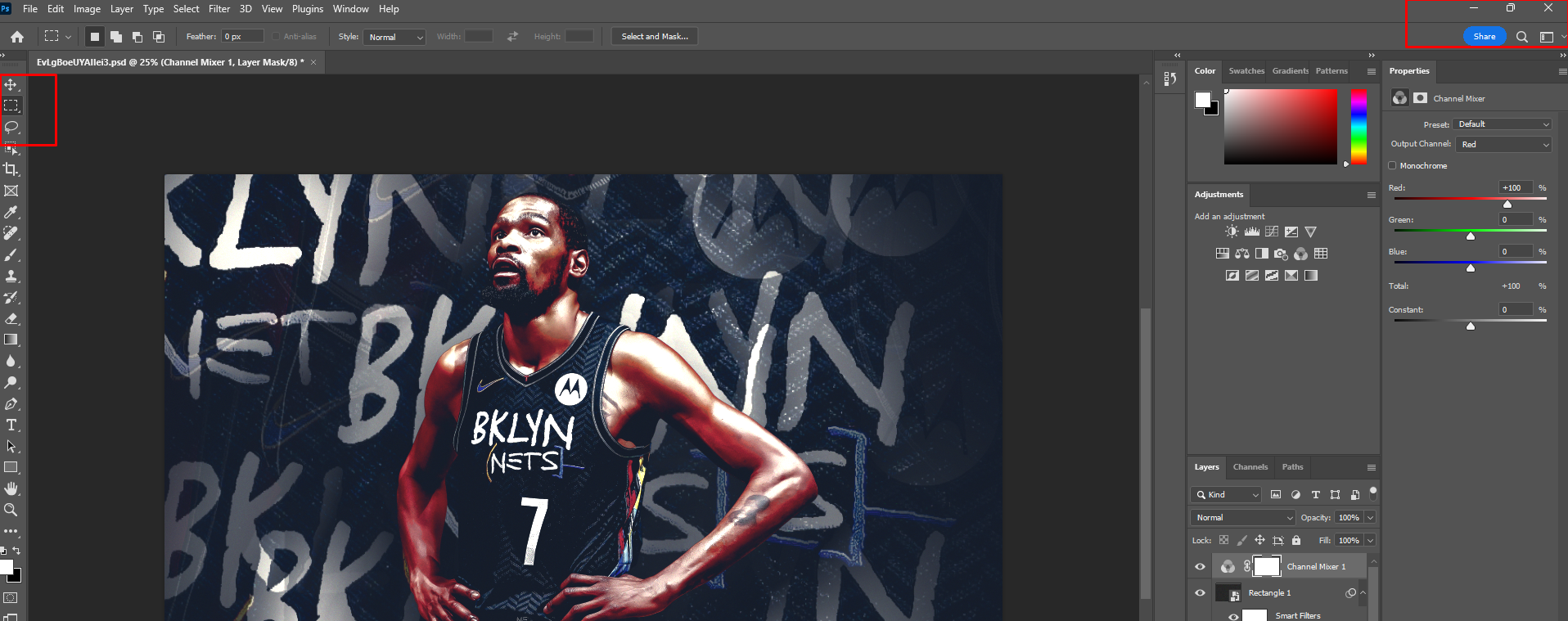Viewport: 1568px width, 621px height.
Task: Select the Eyedropper tool
Action: [11, 212]
